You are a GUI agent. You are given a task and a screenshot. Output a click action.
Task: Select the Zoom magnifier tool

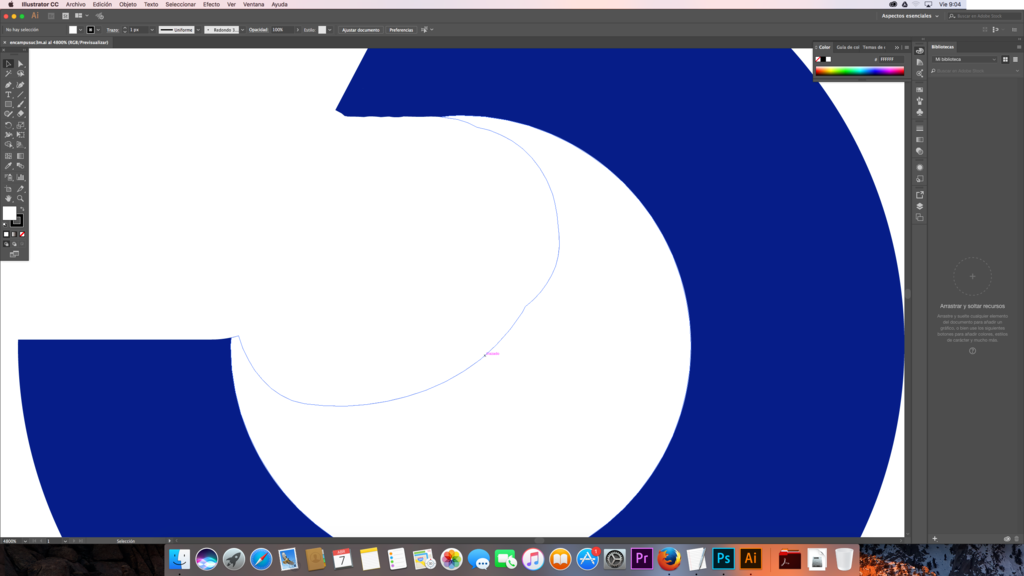[x=20, y=198]
